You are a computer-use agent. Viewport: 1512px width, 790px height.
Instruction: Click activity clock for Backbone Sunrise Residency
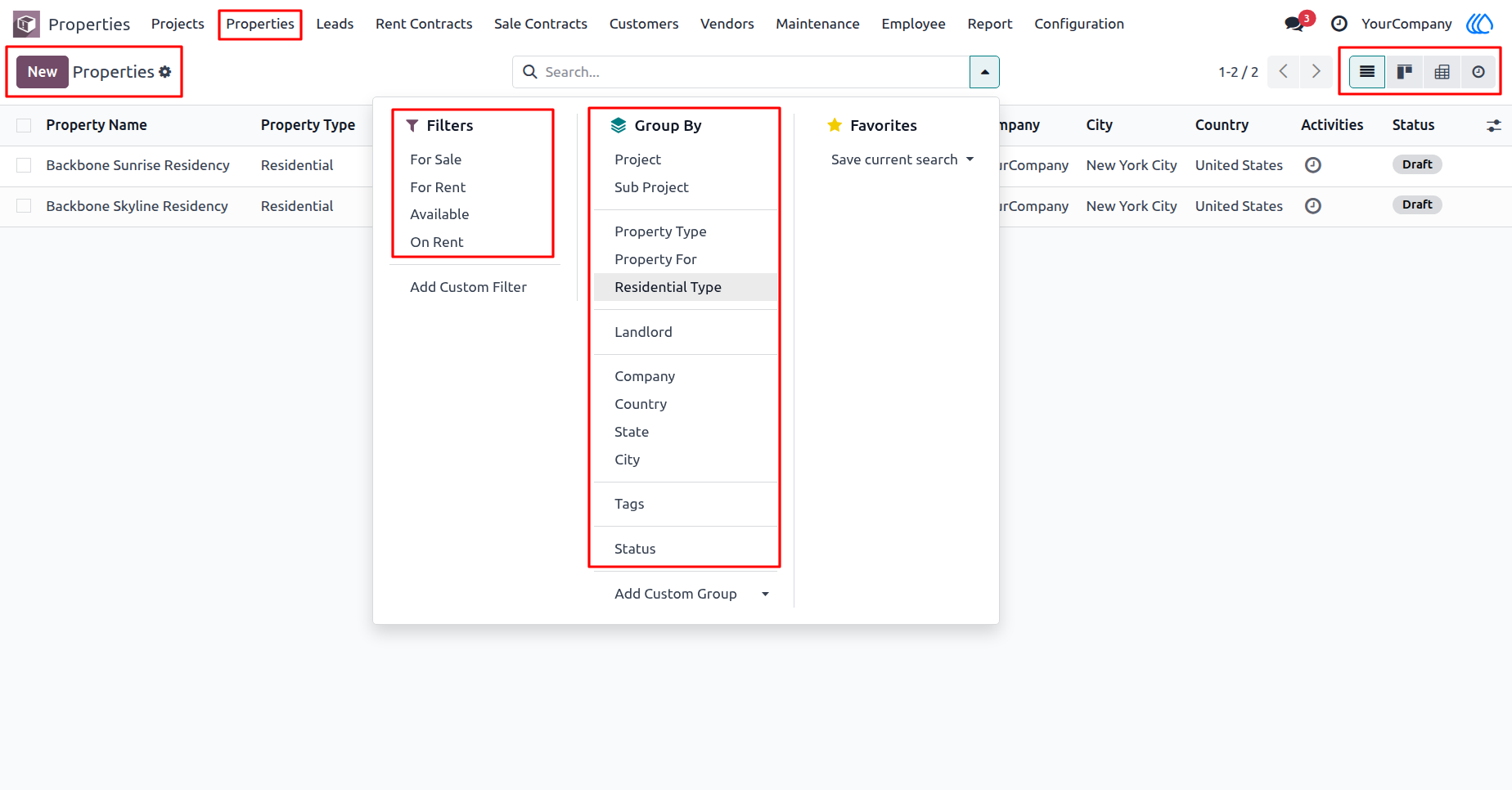pos(1313,165)
